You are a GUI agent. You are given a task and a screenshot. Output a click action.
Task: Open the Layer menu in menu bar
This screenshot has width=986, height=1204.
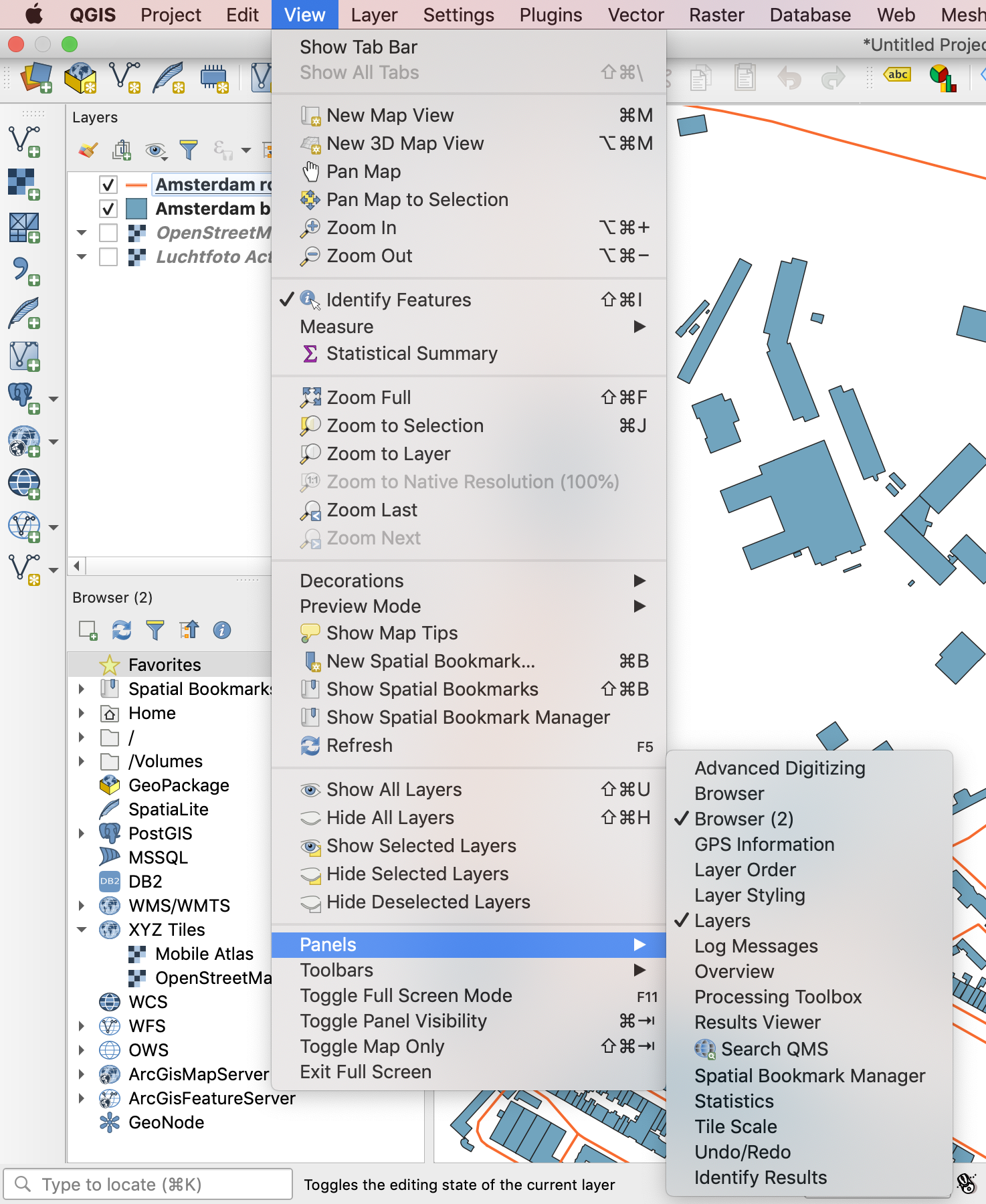pyautogui.click(x=374, y=15)
